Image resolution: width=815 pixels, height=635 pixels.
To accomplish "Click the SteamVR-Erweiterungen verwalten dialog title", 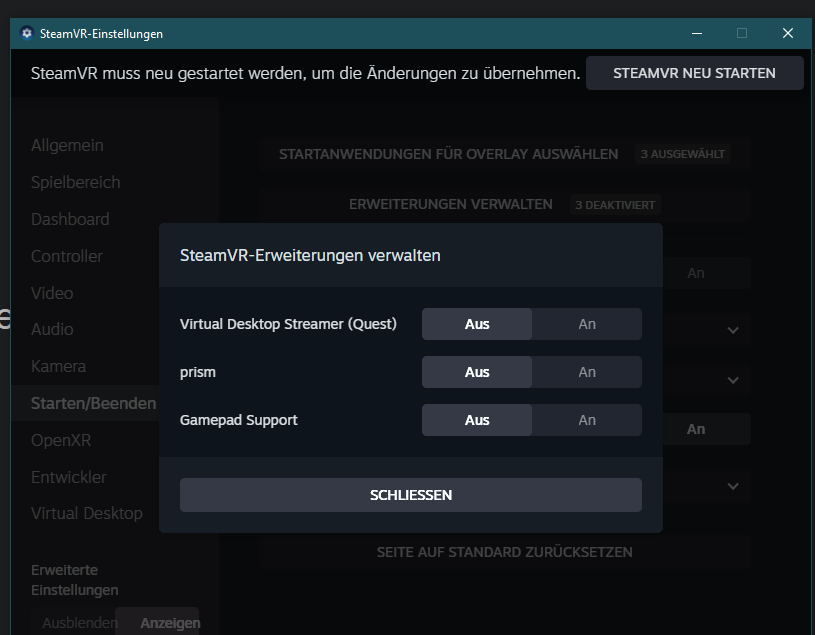I will pos(310,255).
